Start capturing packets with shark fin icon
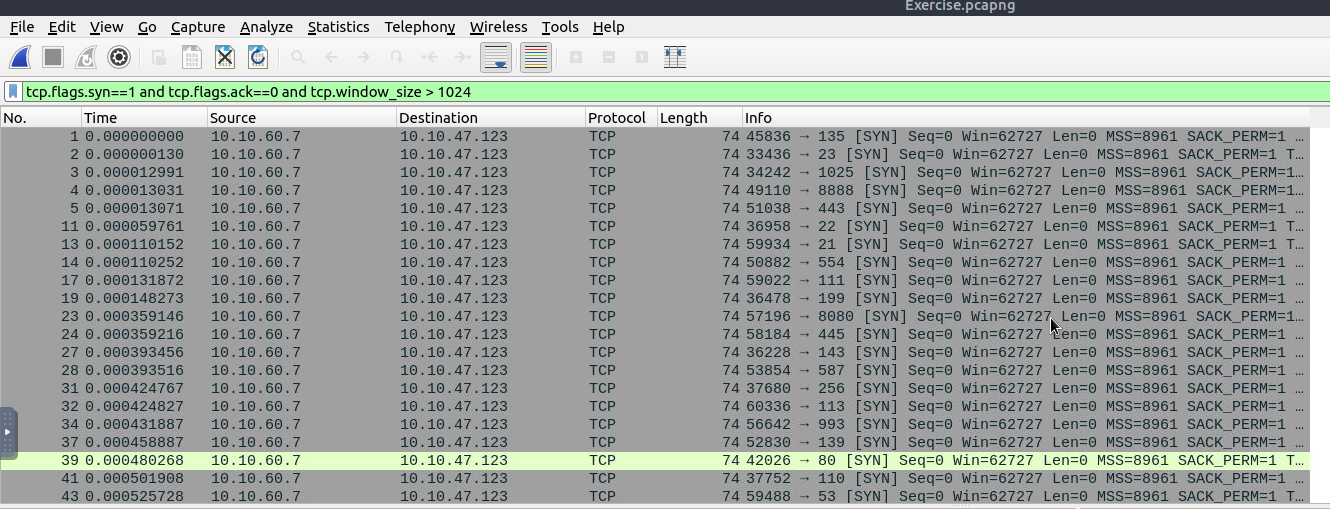This screenshot has height=509, width=1330. point(20,58)
